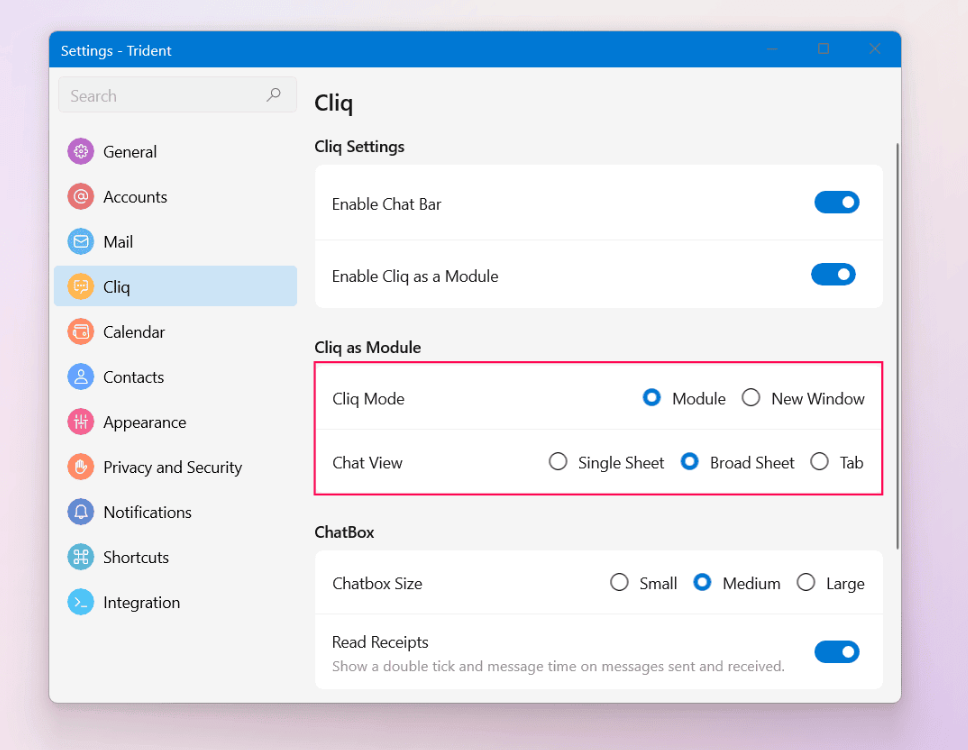Select New Window for Cliq Mode
The image size is (968, 750).
coord(751,398)
